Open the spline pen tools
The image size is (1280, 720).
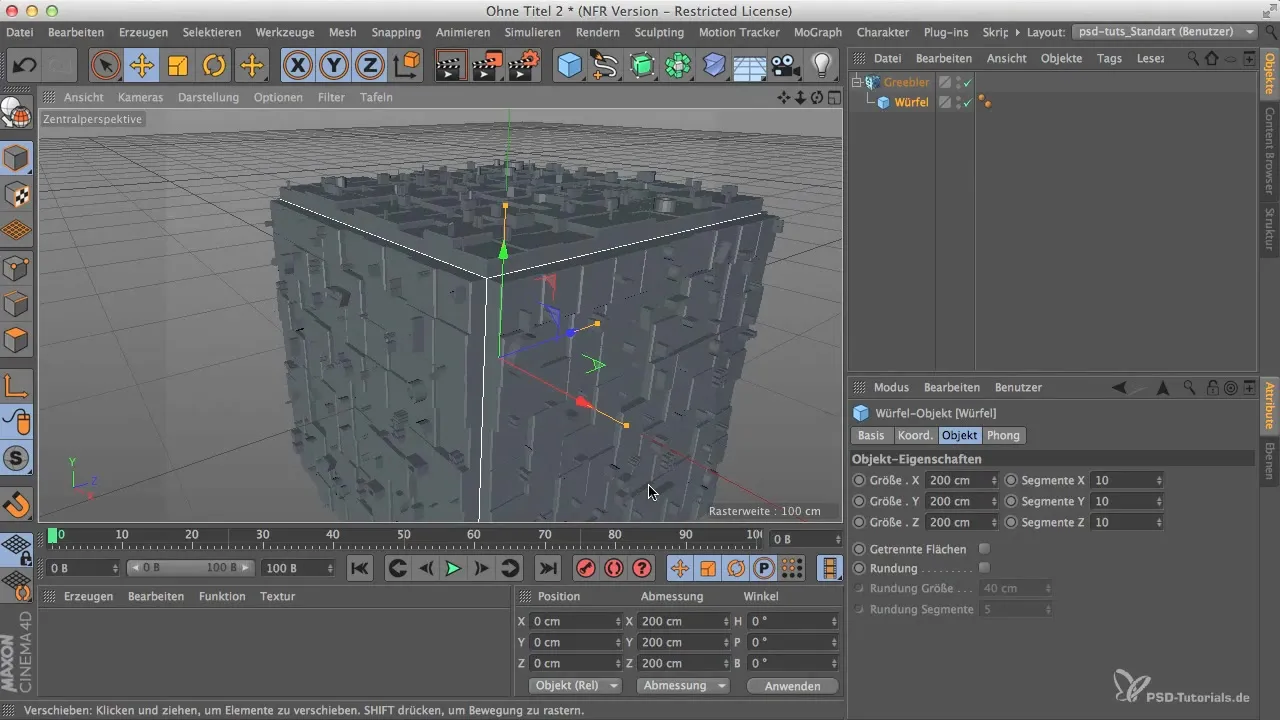(606, 66)
